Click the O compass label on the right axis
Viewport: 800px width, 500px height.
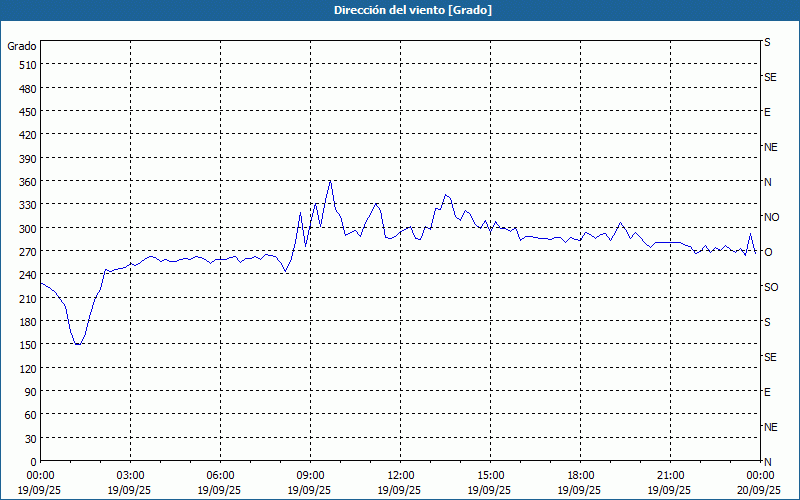(768, 252)
